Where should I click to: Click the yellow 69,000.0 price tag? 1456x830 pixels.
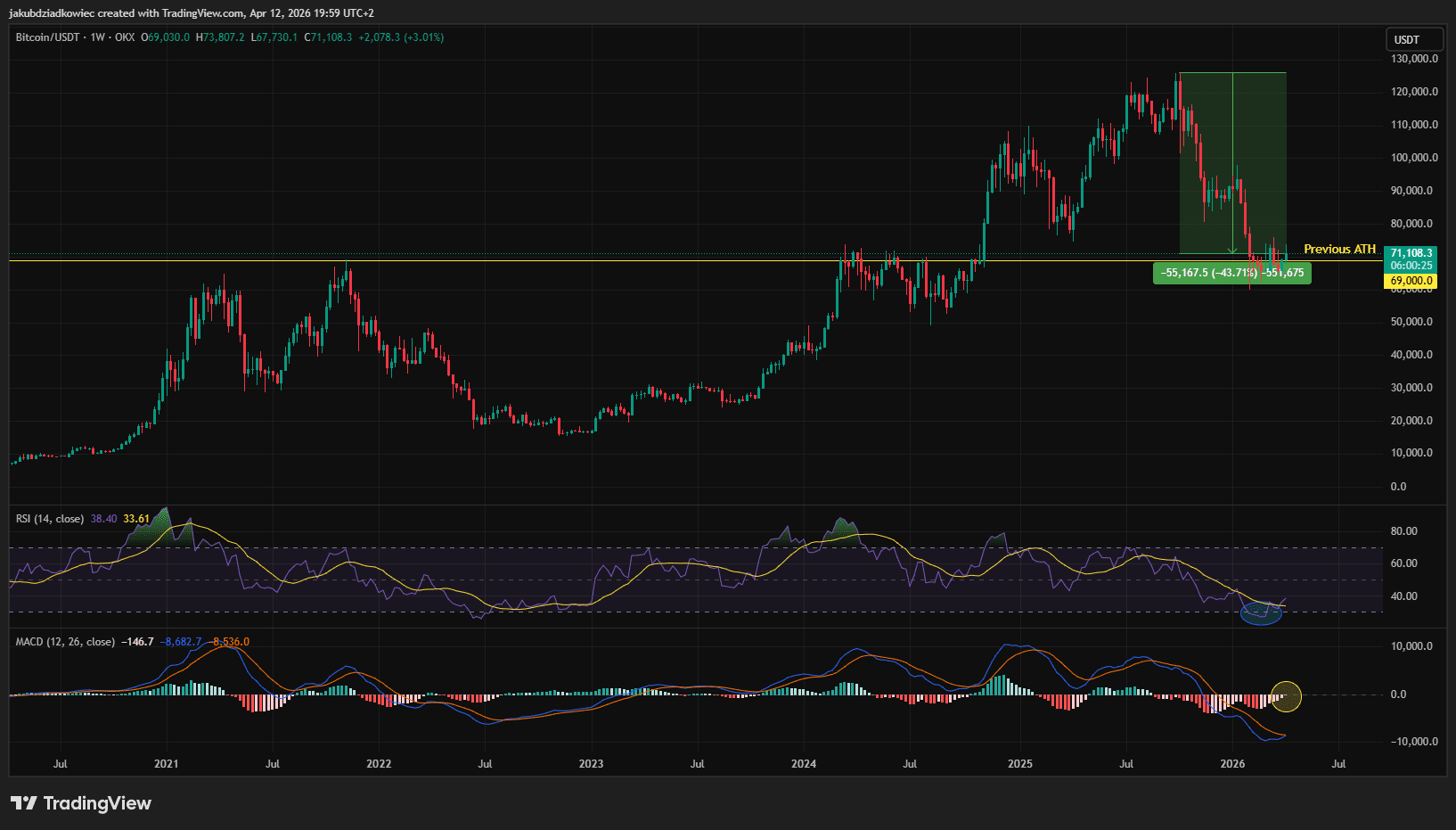(1411, 281)
